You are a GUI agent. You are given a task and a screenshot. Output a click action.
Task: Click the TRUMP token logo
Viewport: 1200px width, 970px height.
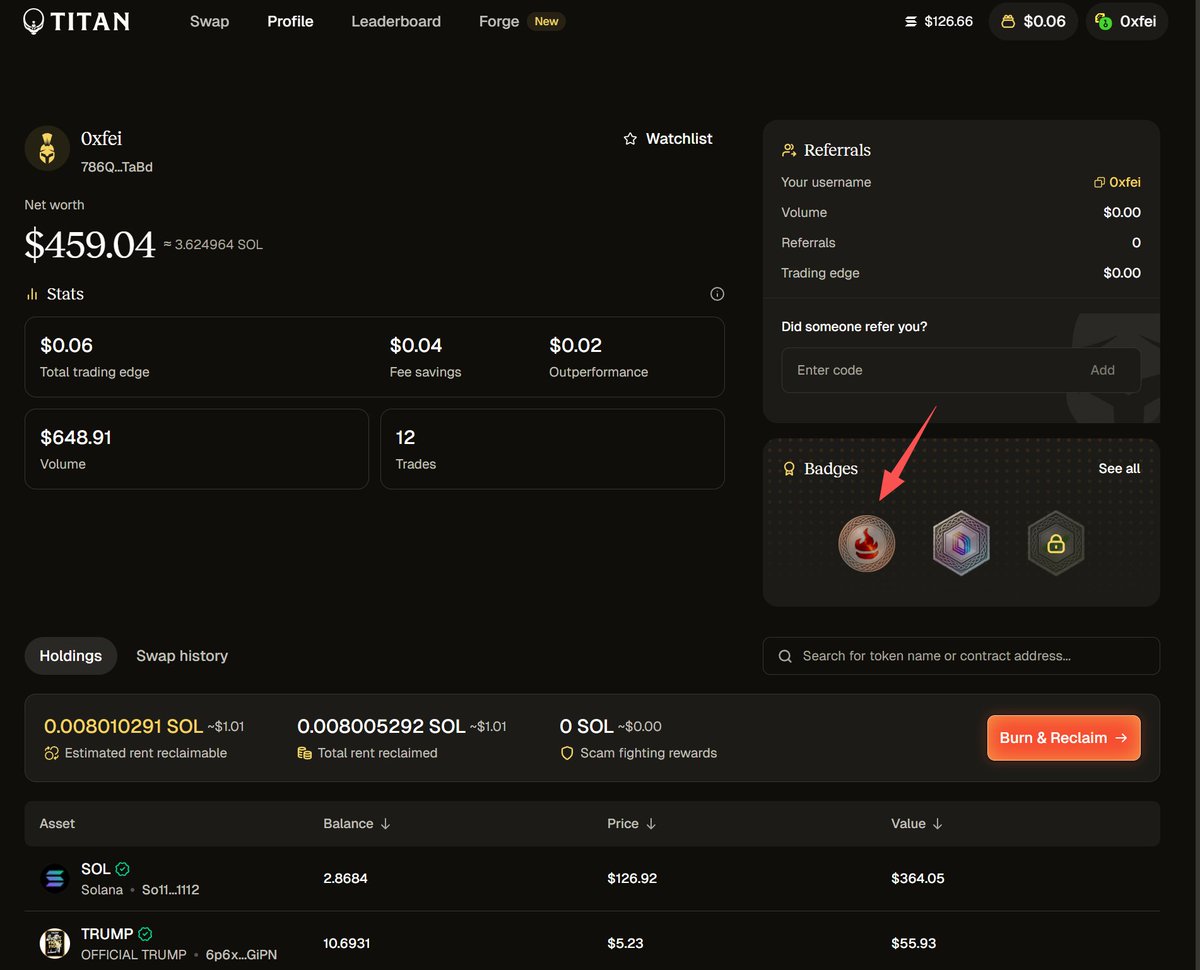[54, 943]
